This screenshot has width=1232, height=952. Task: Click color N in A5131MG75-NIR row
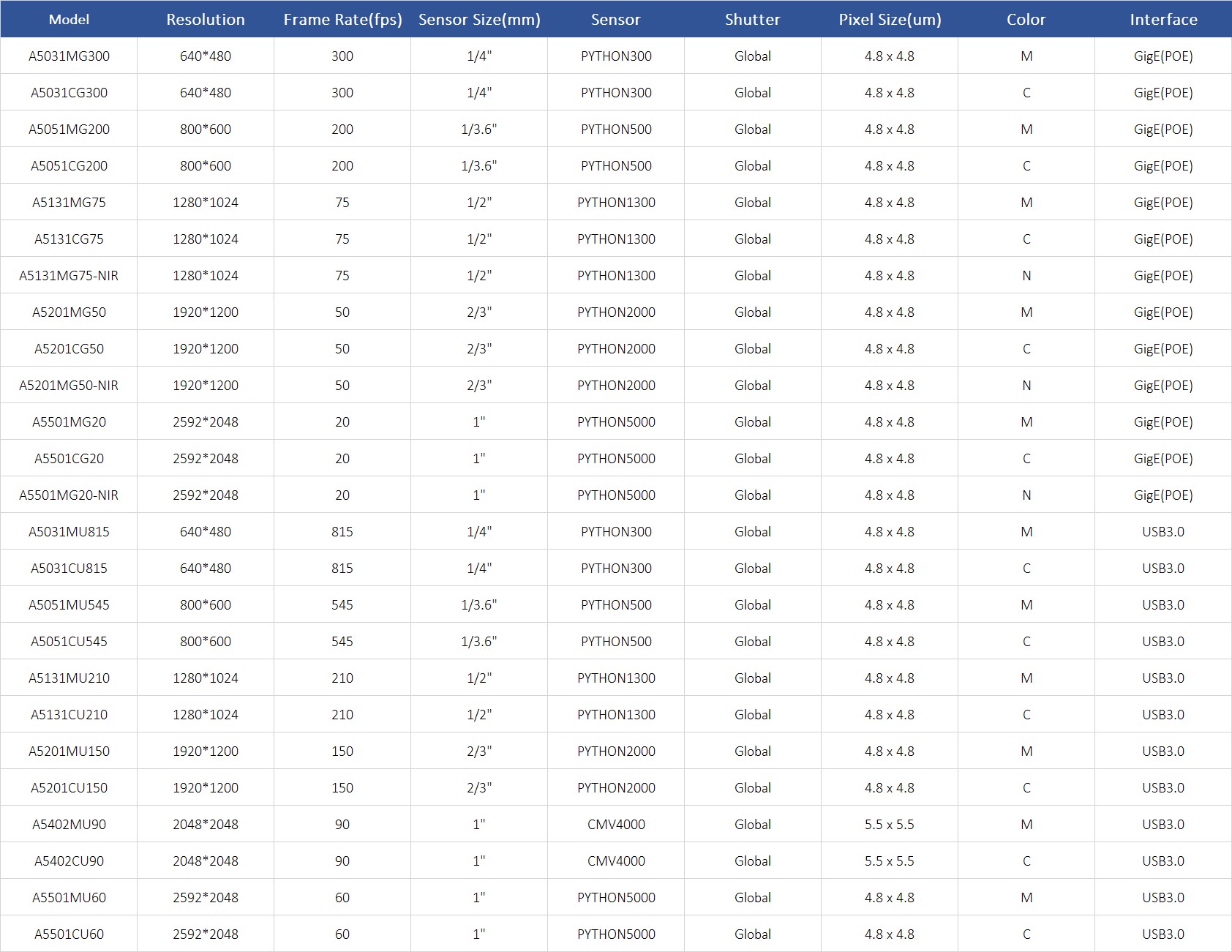click(x=1026, y=276)
